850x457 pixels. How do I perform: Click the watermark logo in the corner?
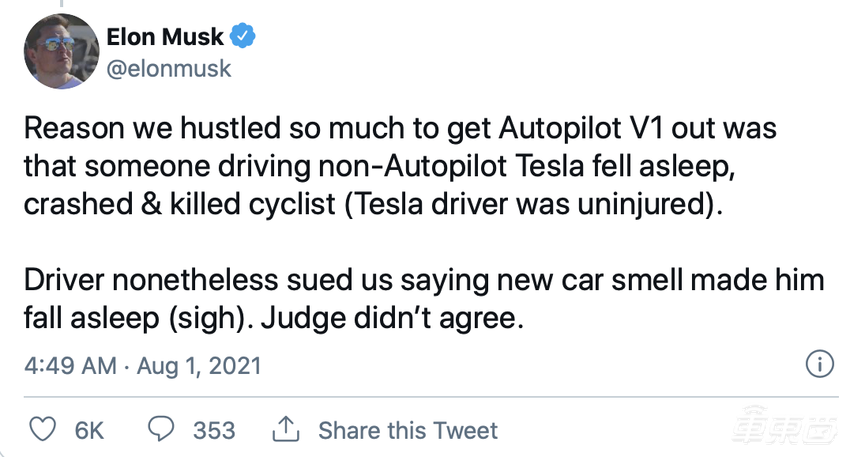pyautogui.click(x=788, y=431)
